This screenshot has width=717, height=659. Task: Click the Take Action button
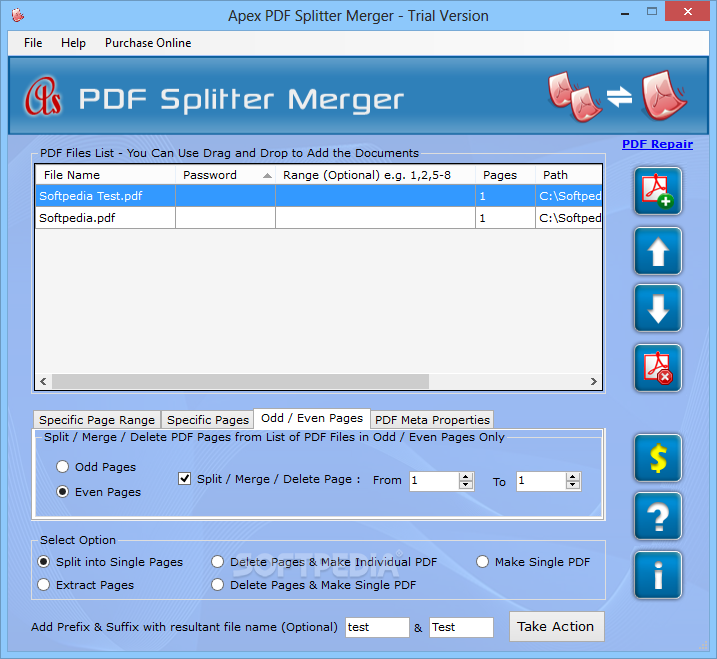point(556,627)
